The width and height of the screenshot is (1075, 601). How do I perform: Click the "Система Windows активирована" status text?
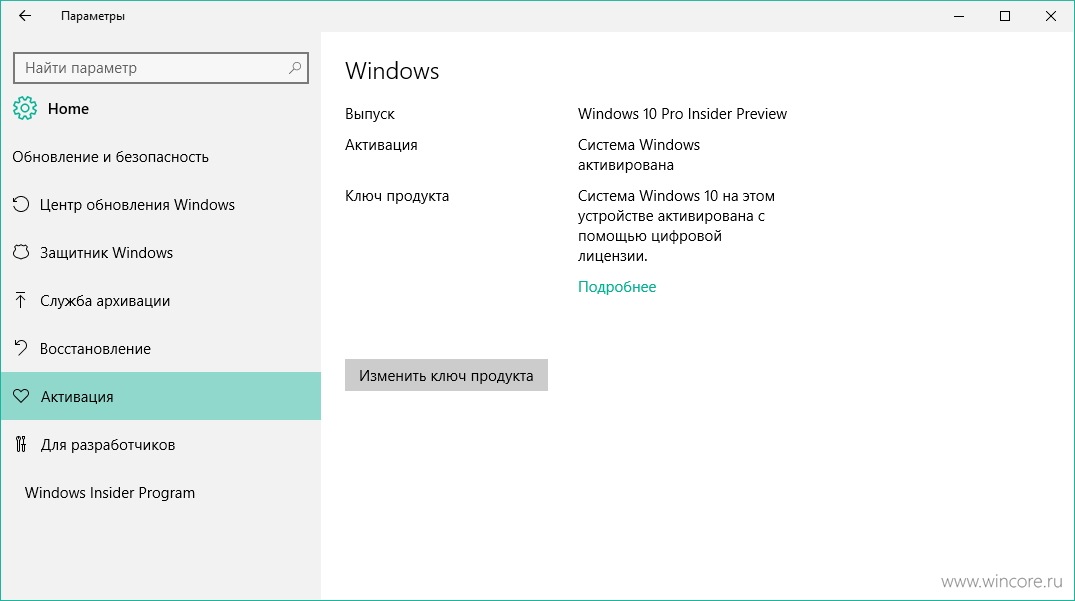pos(639,155)
